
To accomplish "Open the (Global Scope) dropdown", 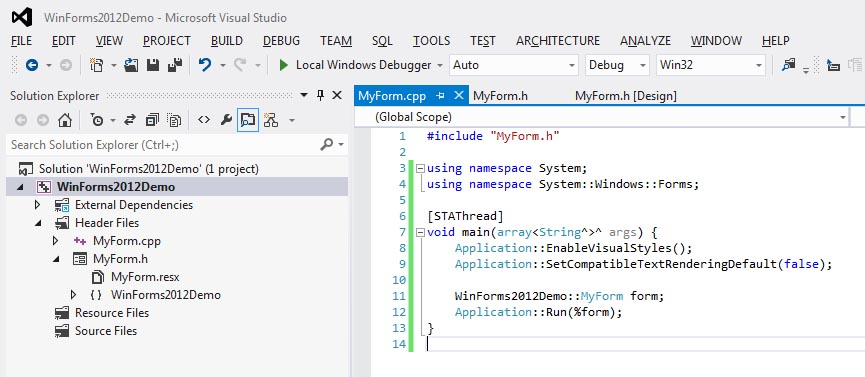I will 602,117.
